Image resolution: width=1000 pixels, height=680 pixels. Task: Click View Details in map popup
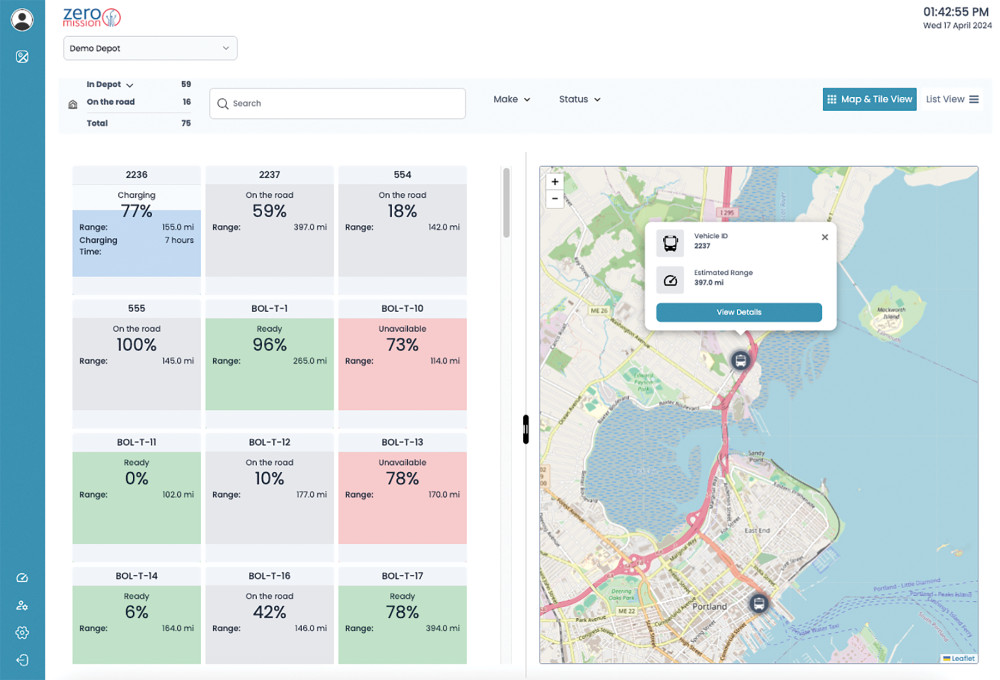[x=739, y=312]
